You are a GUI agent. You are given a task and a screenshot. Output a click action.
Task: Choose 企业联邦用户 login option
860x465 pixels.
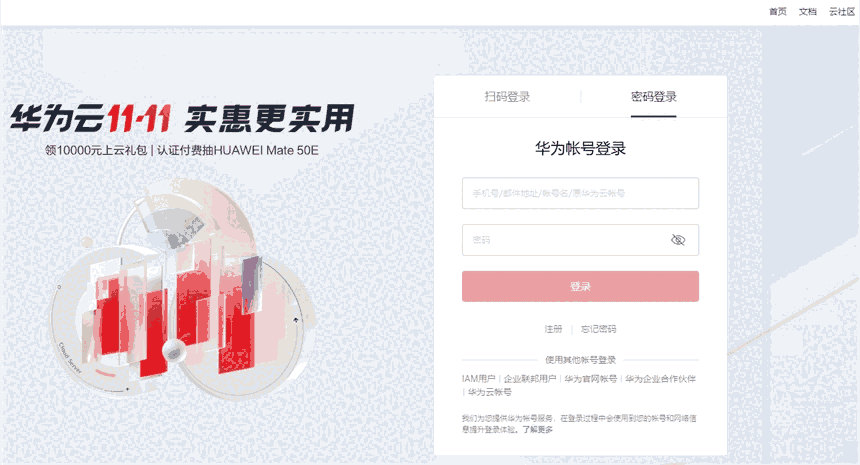[x=530, y=379]
